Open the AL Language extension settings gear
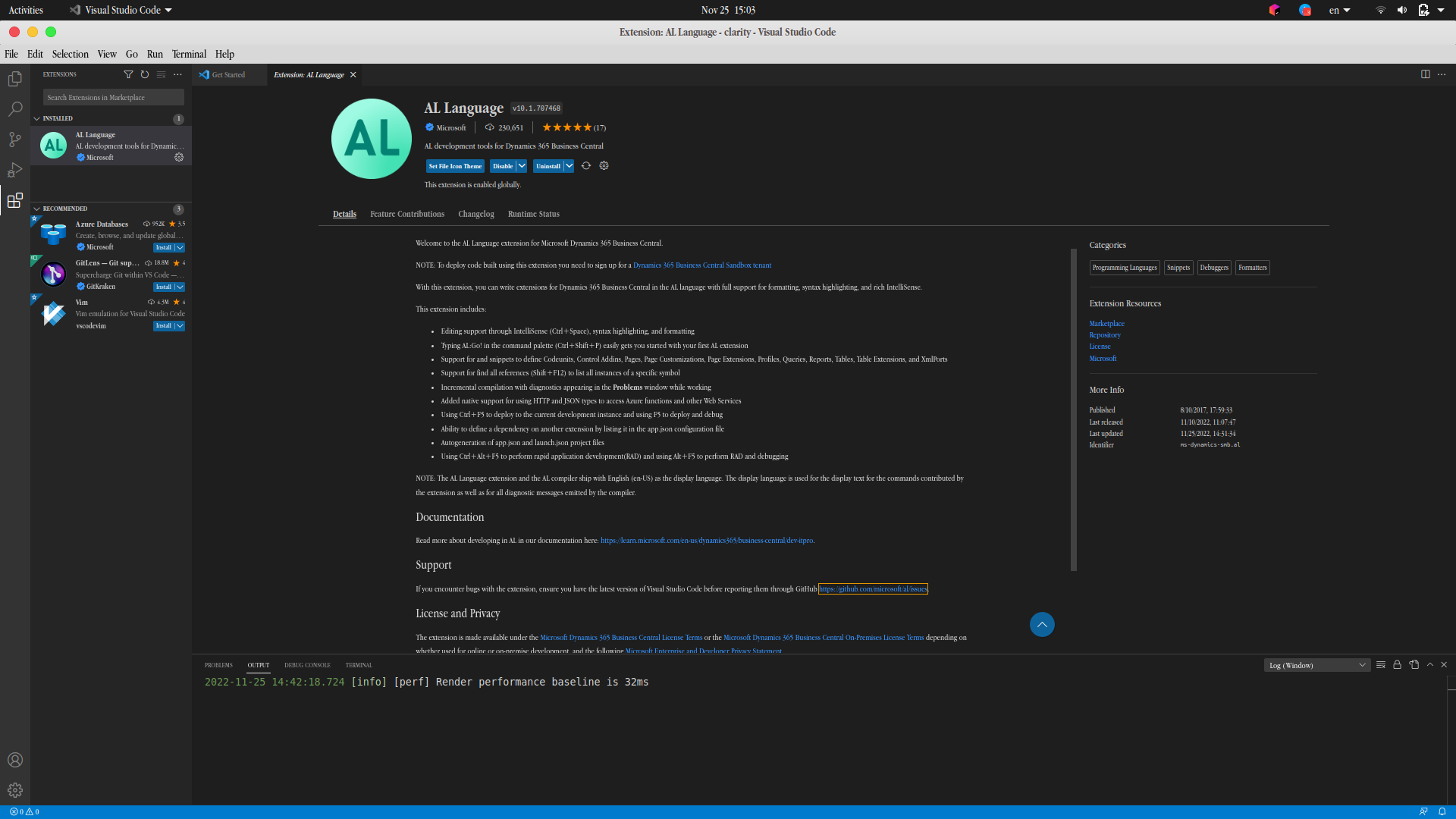Screen dimensions: 1456x819 (x=178, y=157)
